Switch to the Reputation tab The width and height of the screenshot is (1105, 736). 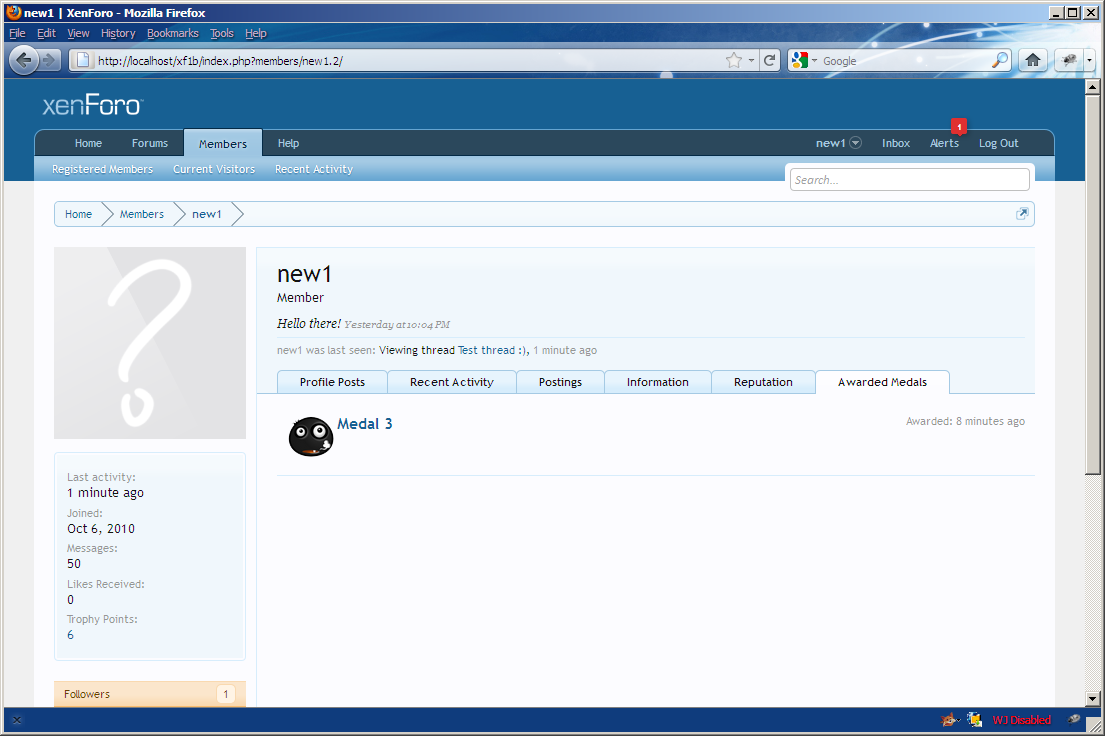763,382
